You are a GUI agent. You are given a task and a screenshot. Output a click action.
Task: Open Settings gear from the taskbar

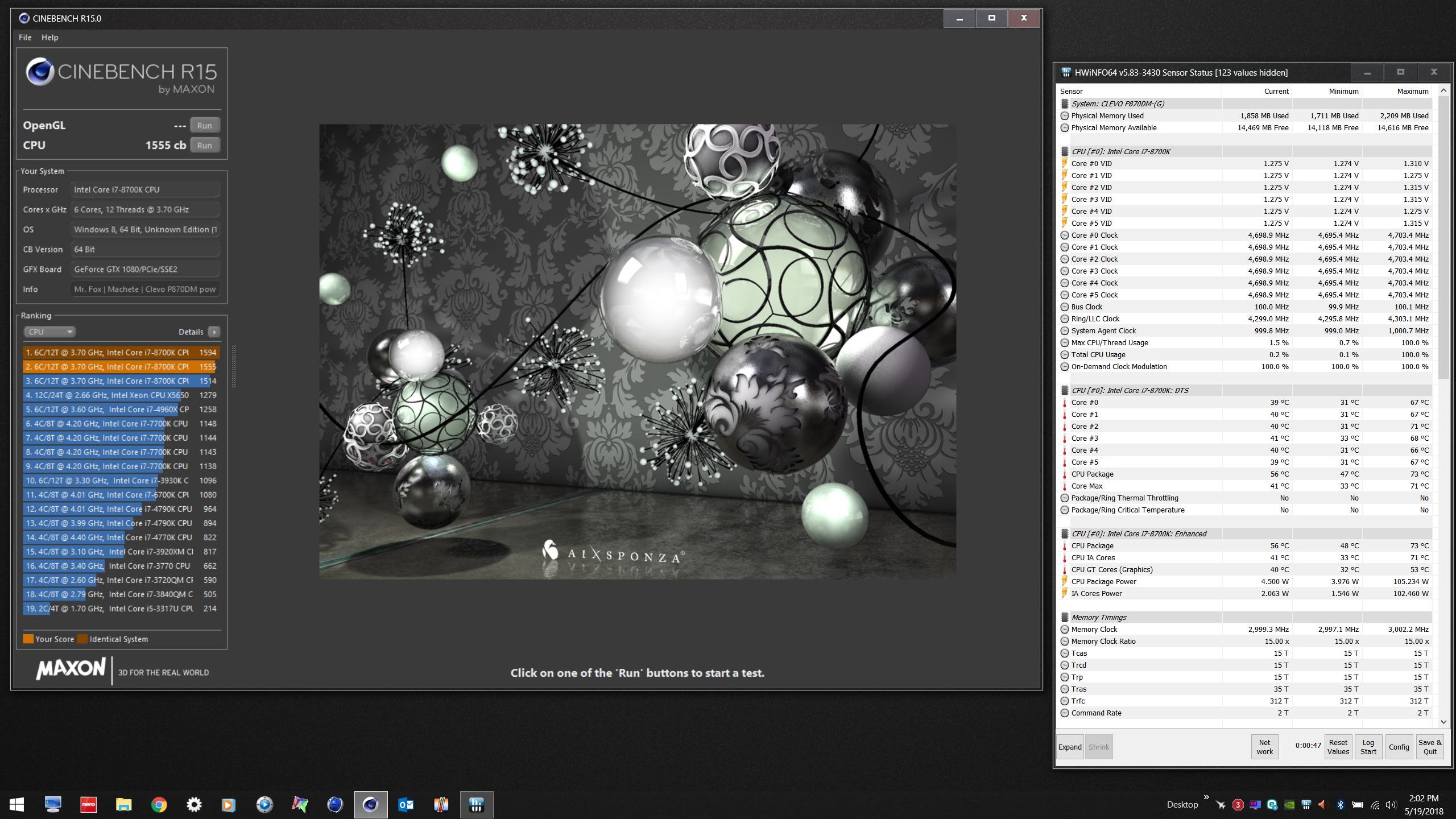194,804
